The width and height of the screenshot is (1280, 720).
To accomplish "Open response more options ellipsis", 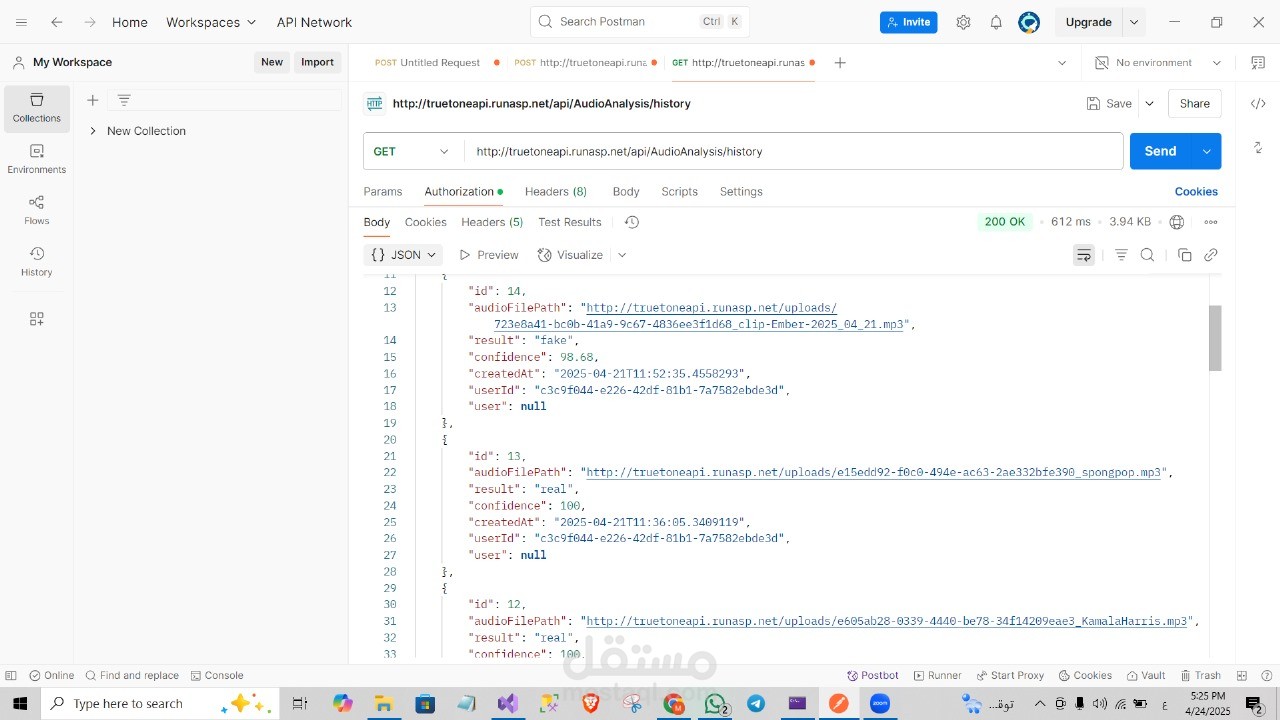I will click(x=1211, y=222).
